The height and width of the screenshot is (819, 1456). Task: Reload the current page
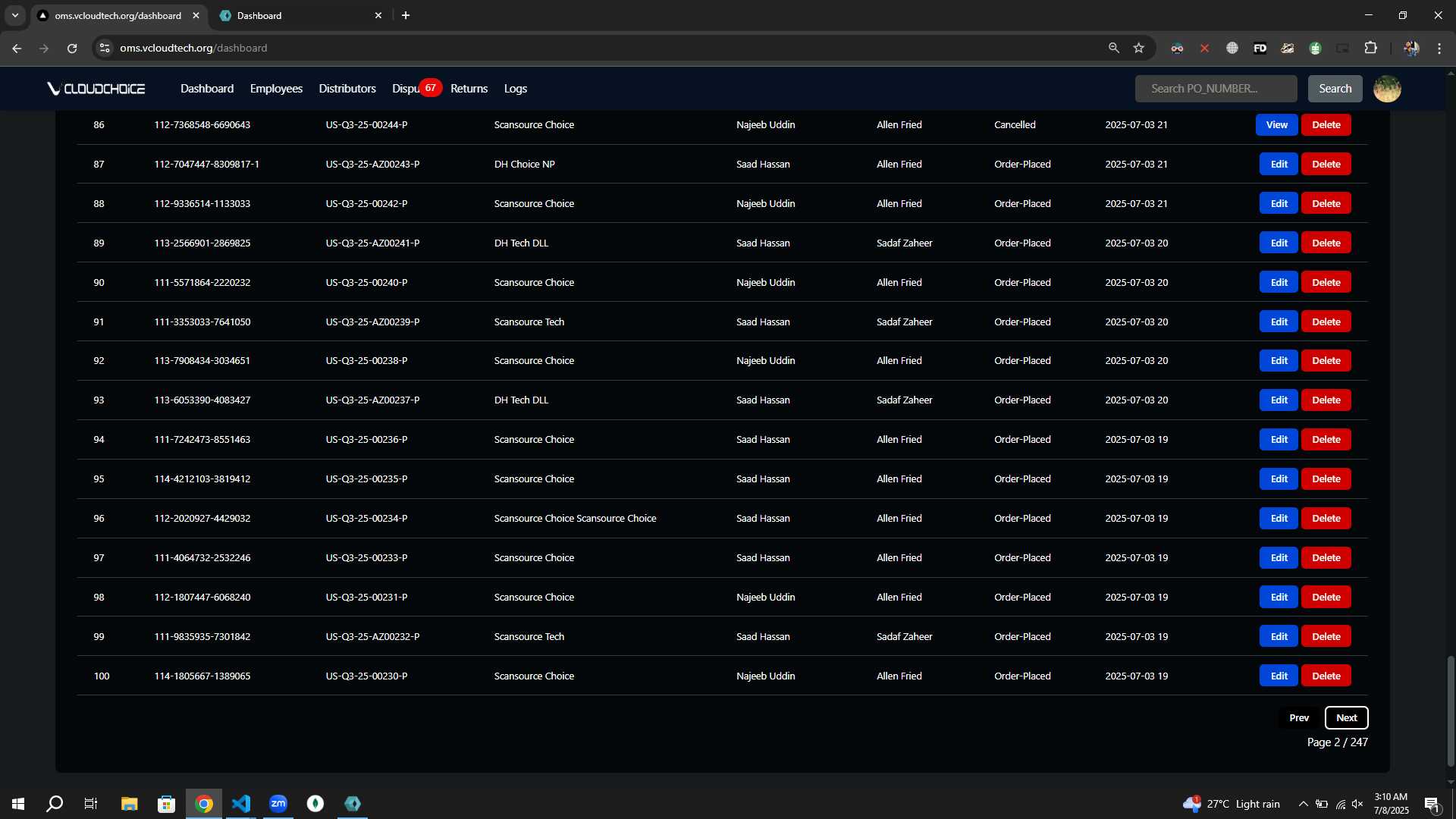pos(72,48)
